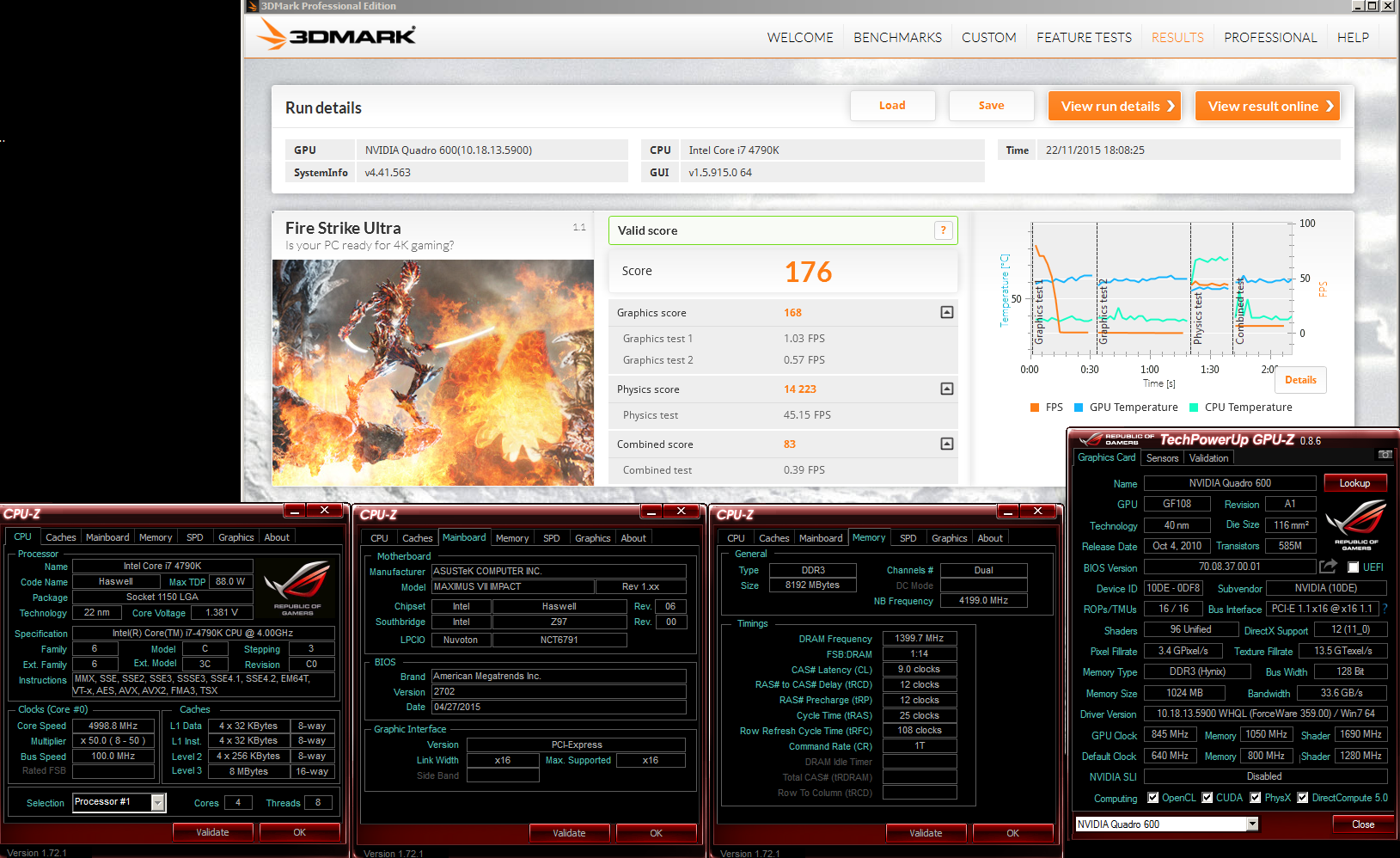The height and width of the screenshot is (858, 1400).
Task: Click the Save button in Run details
Action: coord(991,106)
